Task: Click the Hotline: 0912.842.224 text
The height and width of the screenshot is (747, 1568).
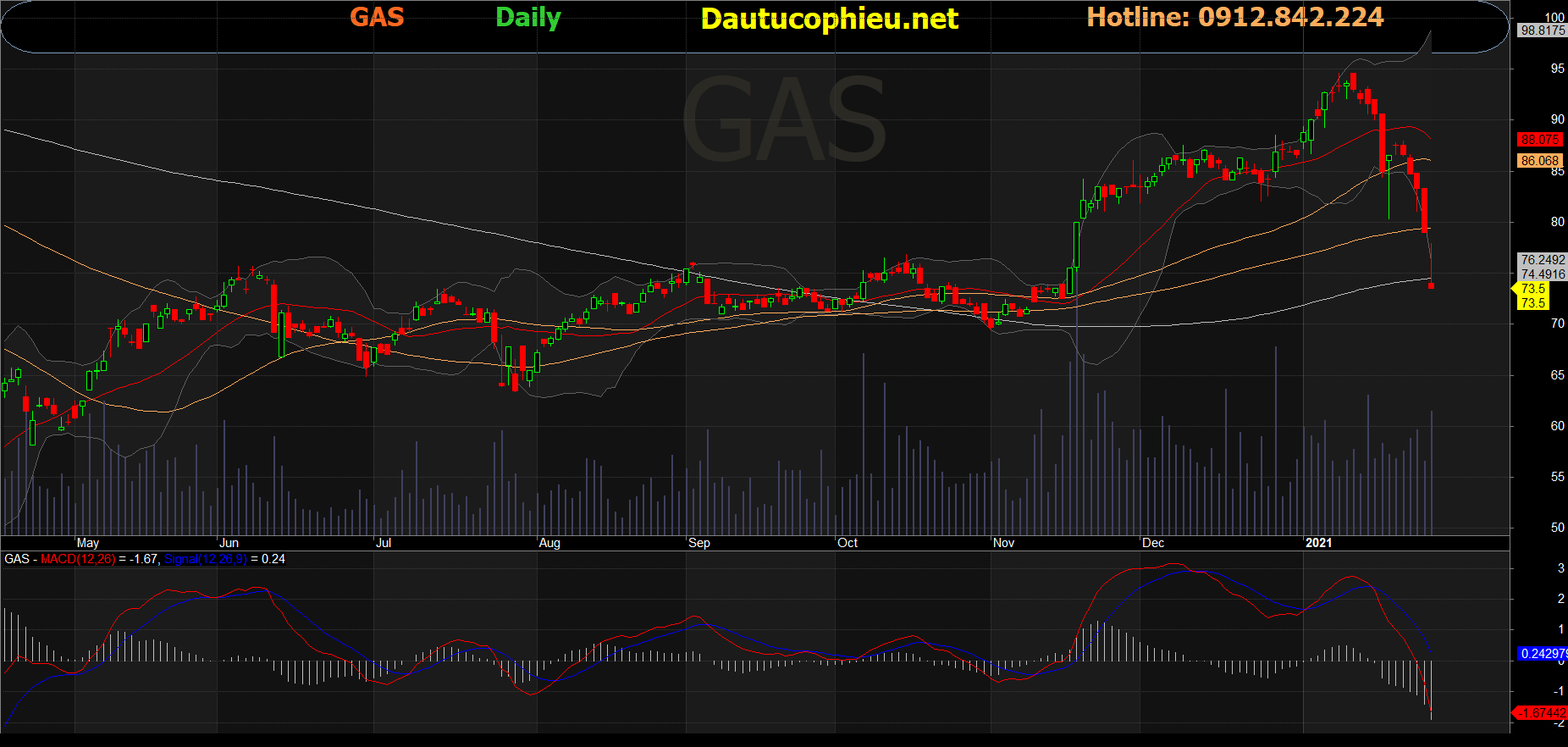Action: [1235, 17]
